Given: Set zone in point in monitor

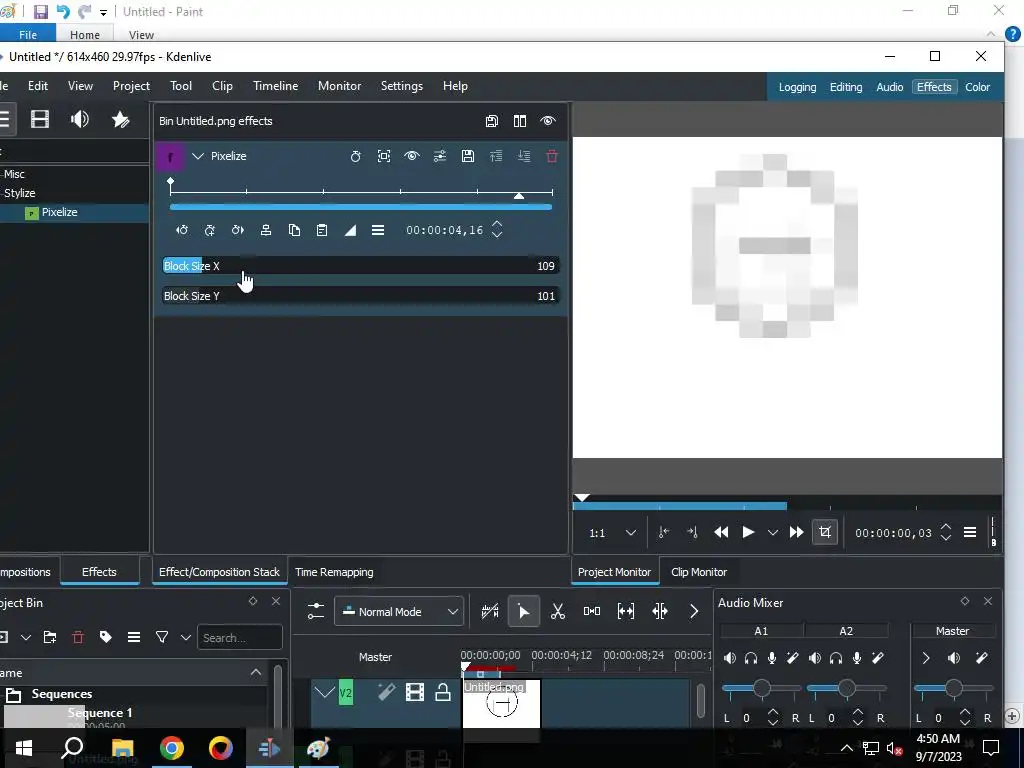Looking at the screenshot, I should coord(664,532).
